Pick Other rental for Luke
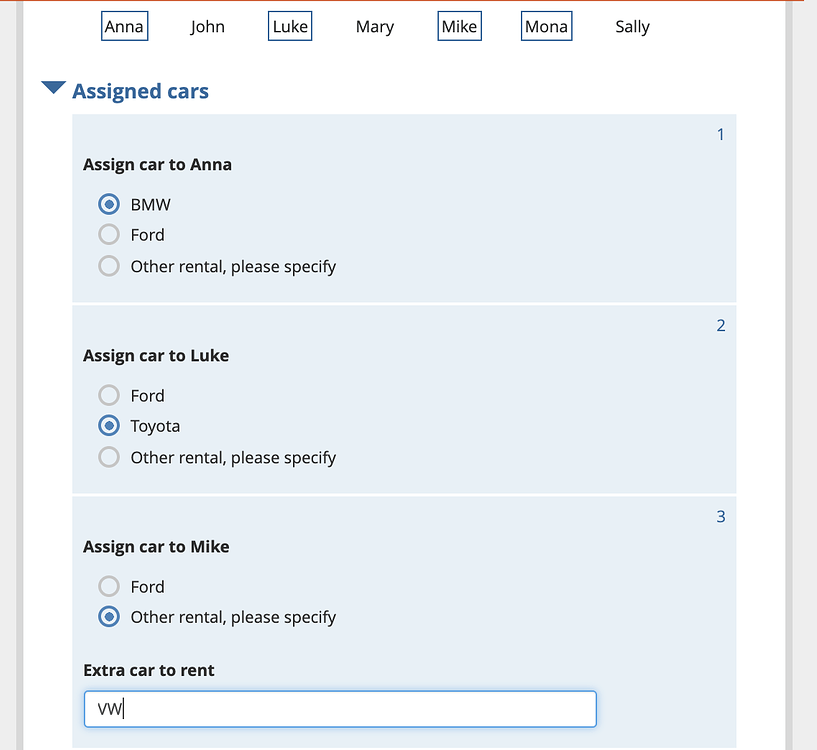817x750 pixels. point(108,457)
